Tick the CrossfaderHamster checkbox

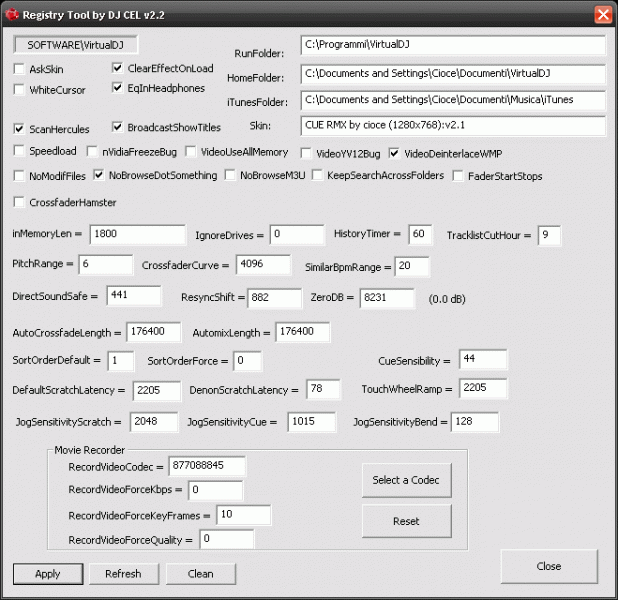tap(19, 202)
